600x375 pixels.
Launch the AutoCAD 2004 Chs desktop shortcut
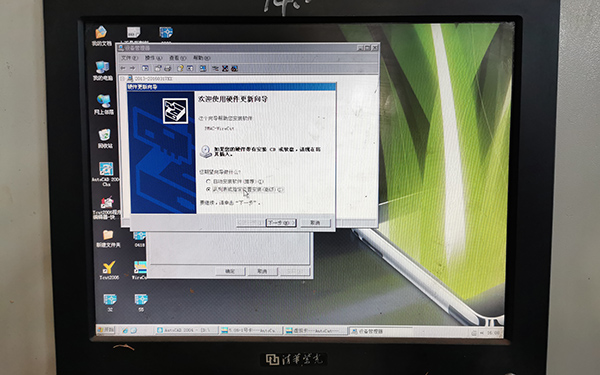click(x=106, y=174)
